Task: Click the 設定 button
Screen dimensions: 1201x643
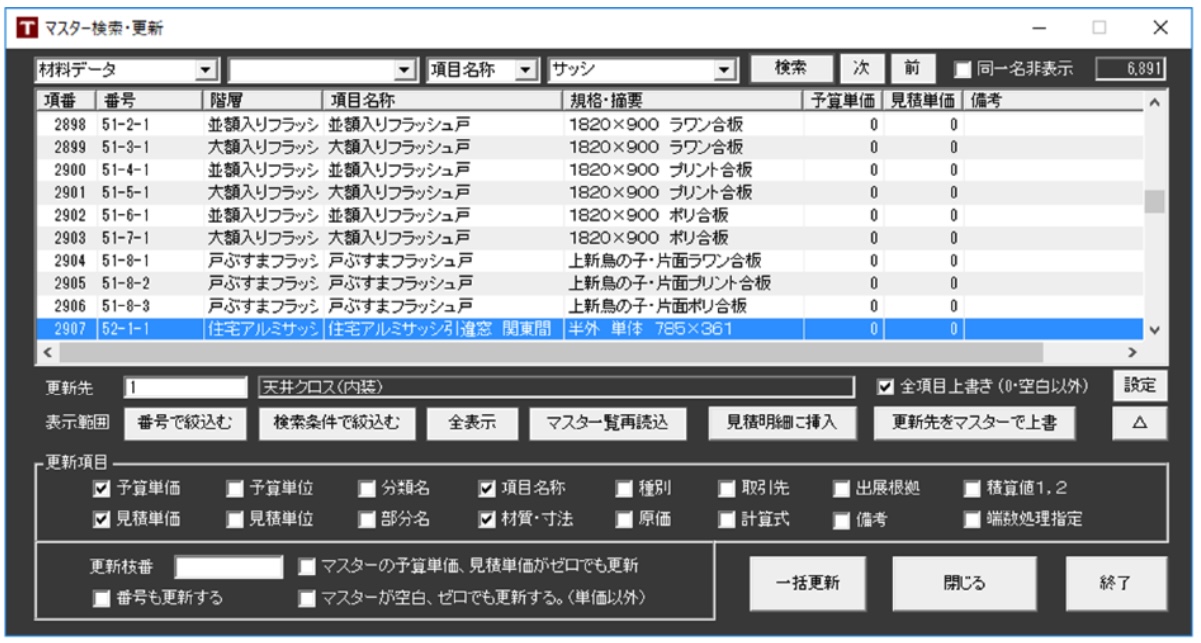Action: point(1139,384)
